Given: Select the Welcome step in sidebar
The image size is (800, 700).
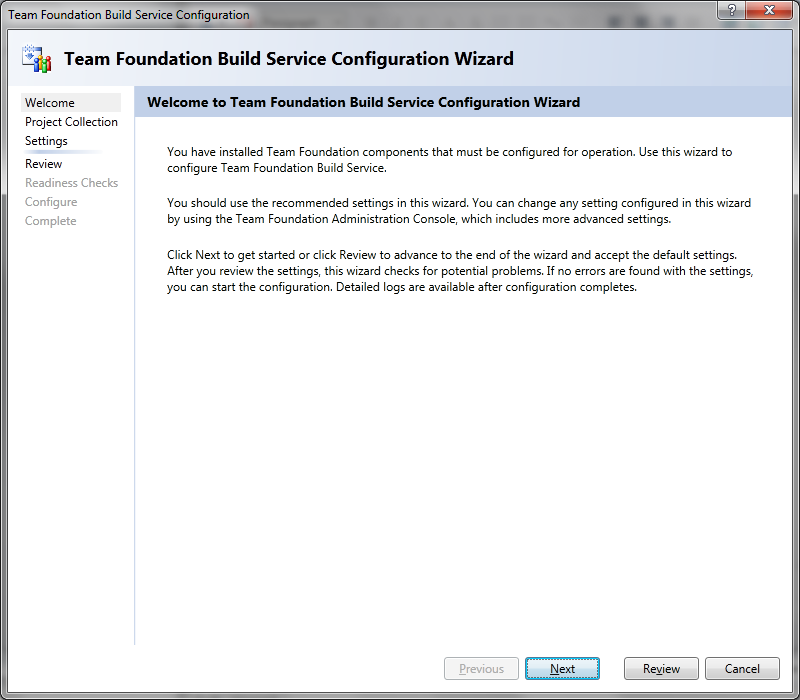Looking at the screenshot, I should 71,103.
